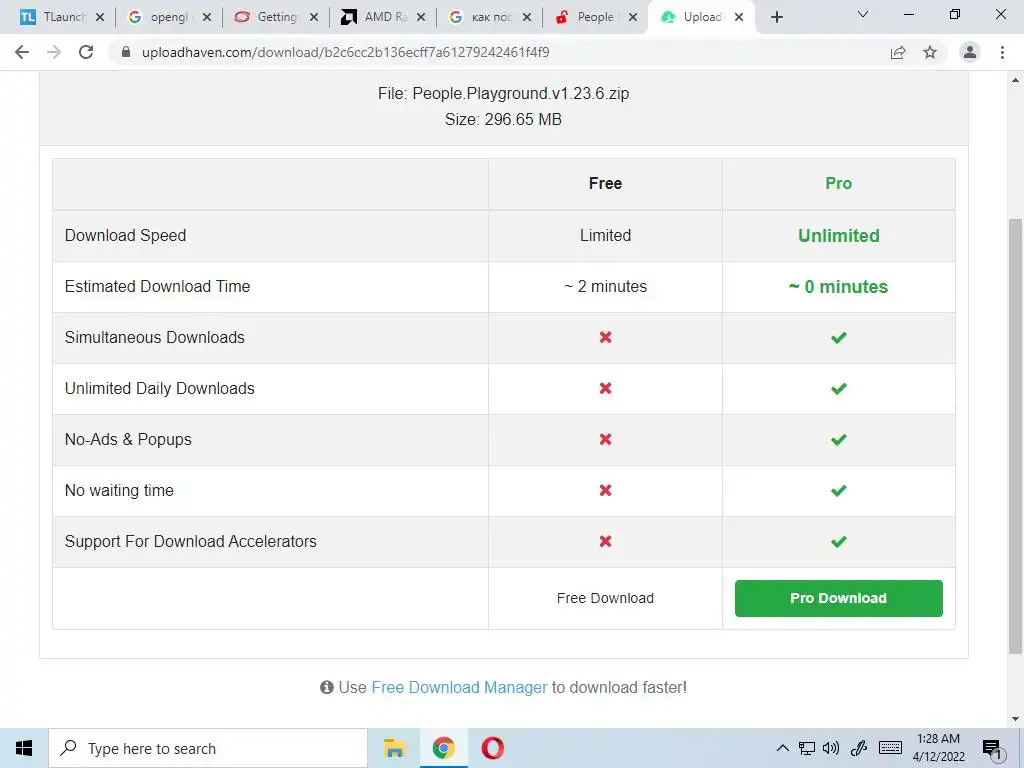Click the Free Download text
This screenshot has height=768, width=1024.
click(x=605, y=598)
